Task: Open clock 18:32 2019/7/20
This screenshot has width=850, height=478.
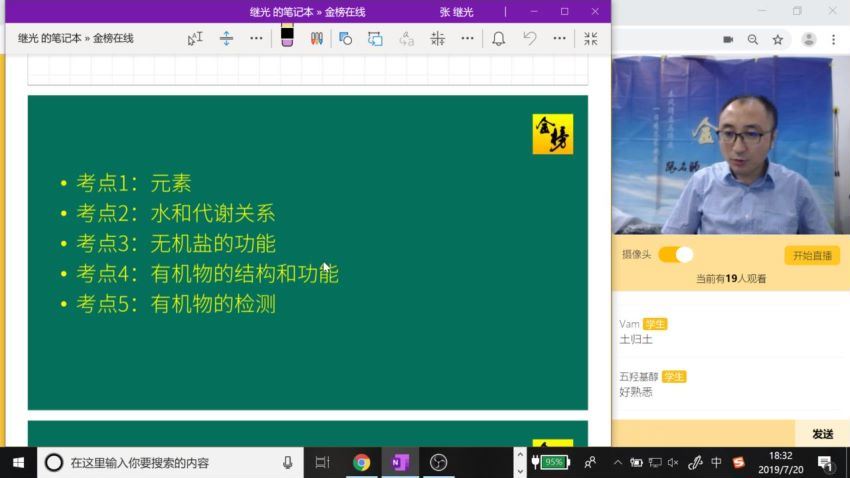Action: (x=781, y=462)
